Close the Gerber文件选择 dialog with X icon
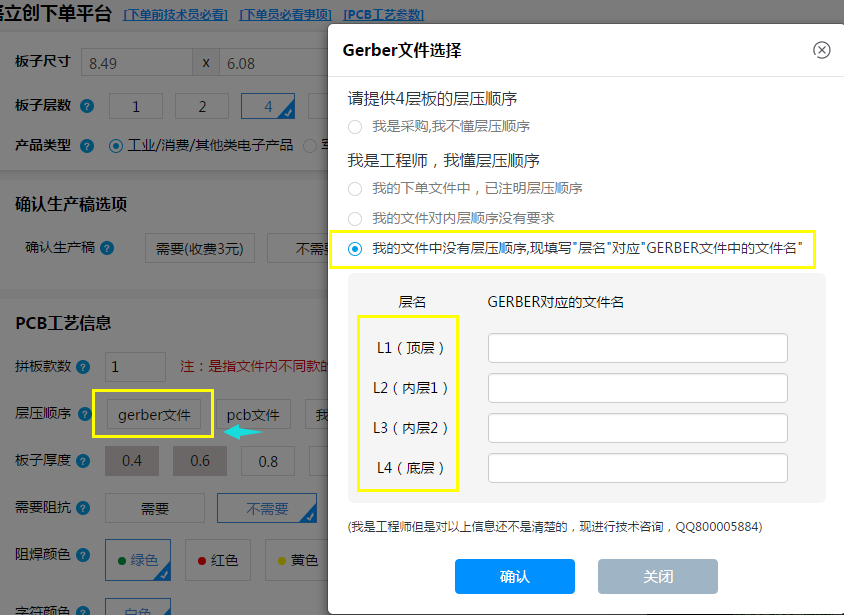Image resolution: width=844 pixels, height=615 pixels. 821,50
